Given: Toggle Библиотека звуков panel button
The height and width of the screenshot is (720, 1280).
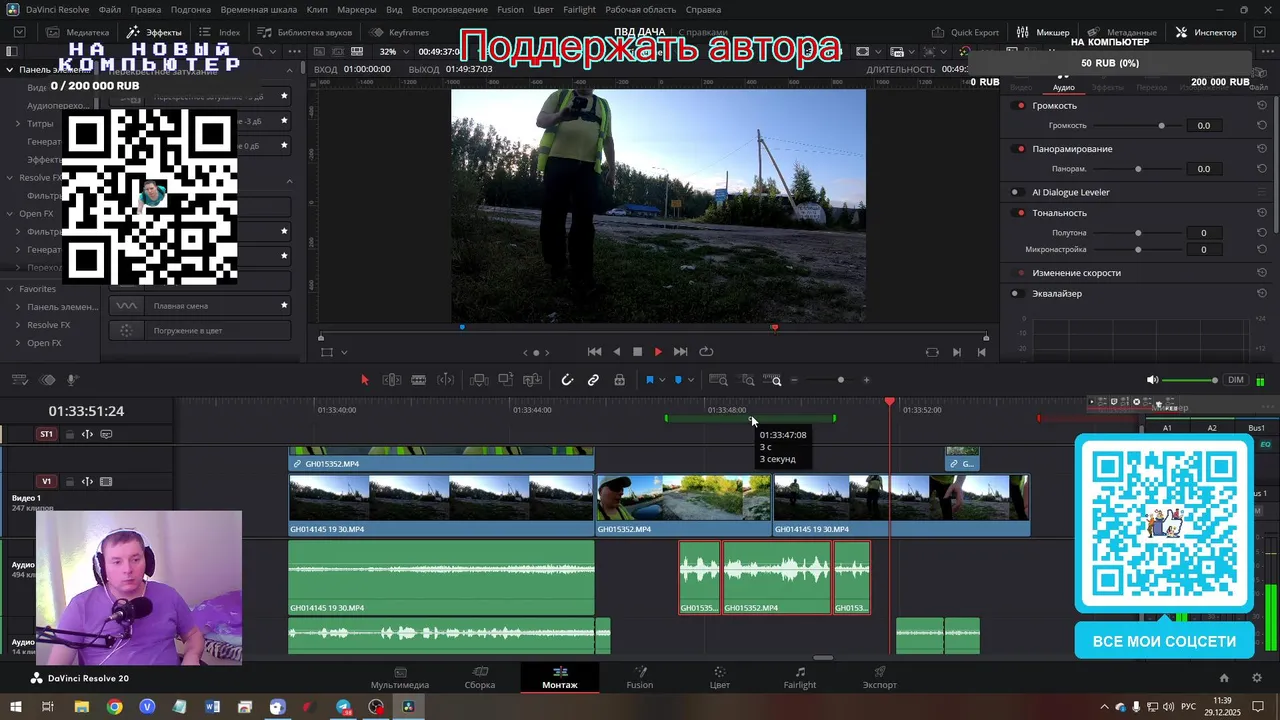Looking at the screenshot, I should (x=303, y=32).
